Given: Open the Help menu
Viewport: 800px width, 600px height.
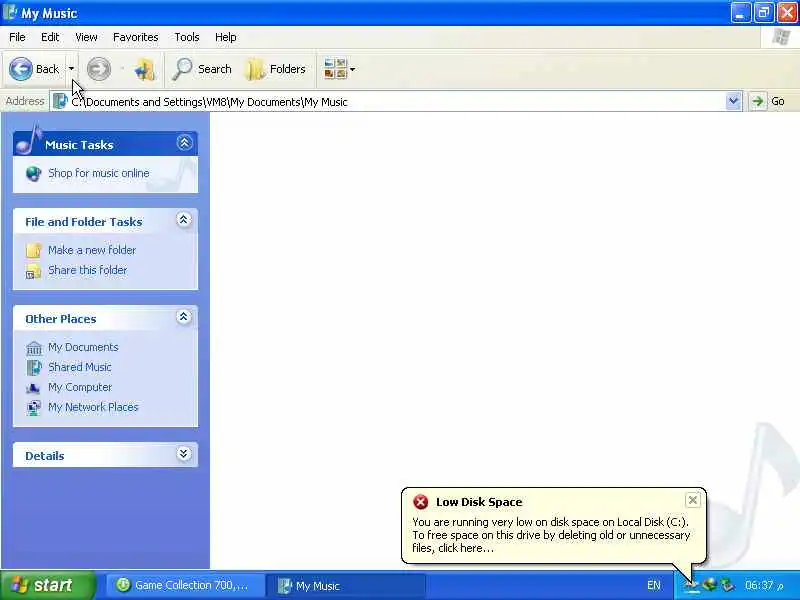Looking at the screenshot, I should click(x=226, y=37).
